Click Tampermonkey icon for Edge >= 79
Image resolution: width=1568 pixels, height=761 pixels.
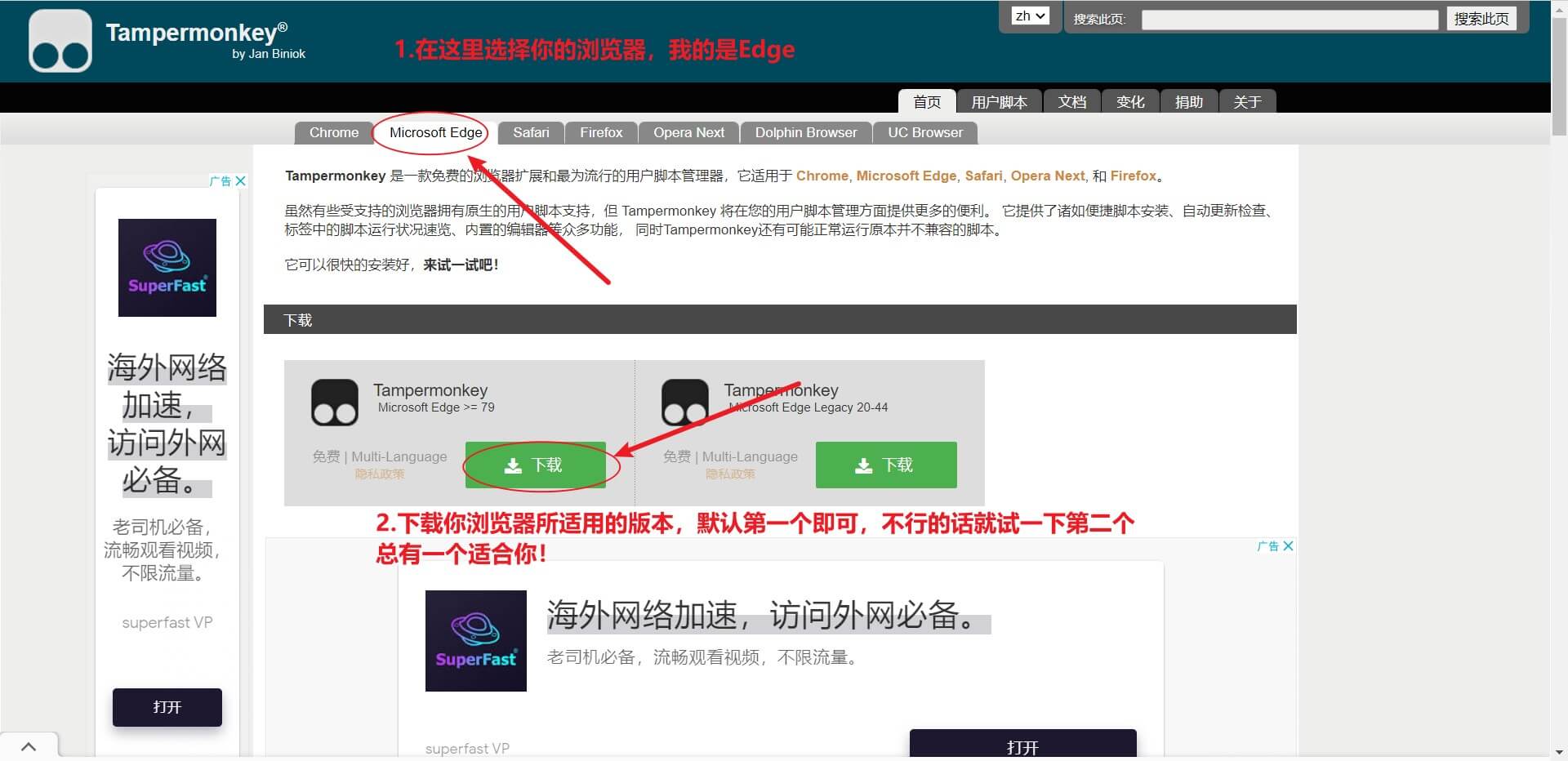tap(335, 403)
